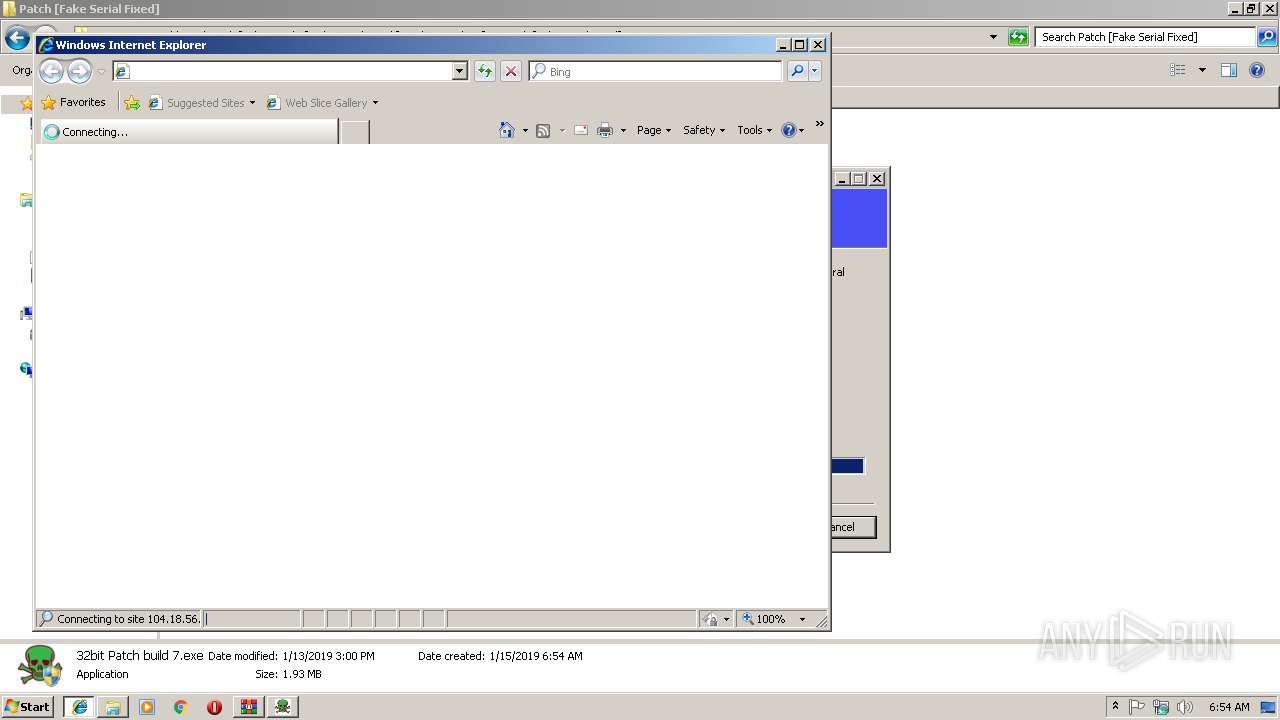Open the Start menu

click(x=27, y=706)
